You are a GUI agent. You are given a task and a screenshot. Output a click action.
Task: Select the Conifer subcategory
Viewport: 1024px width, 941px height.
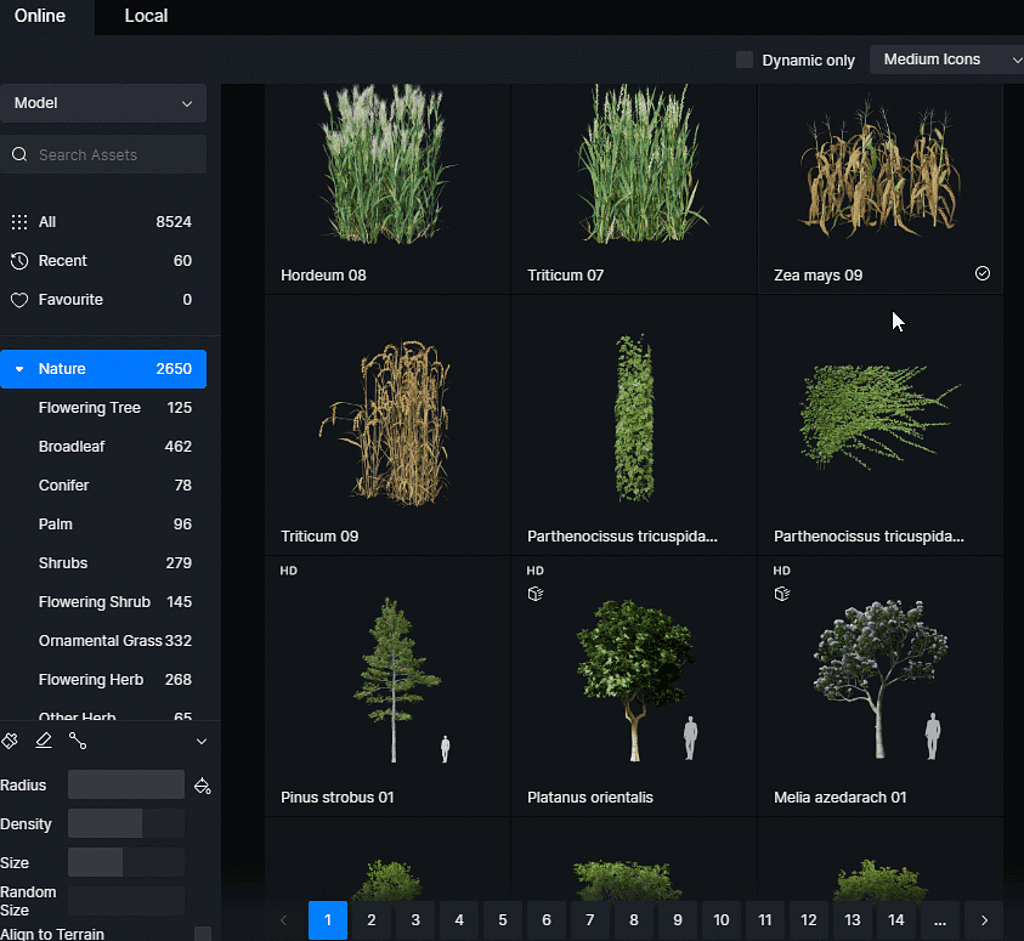pos(103,485)
